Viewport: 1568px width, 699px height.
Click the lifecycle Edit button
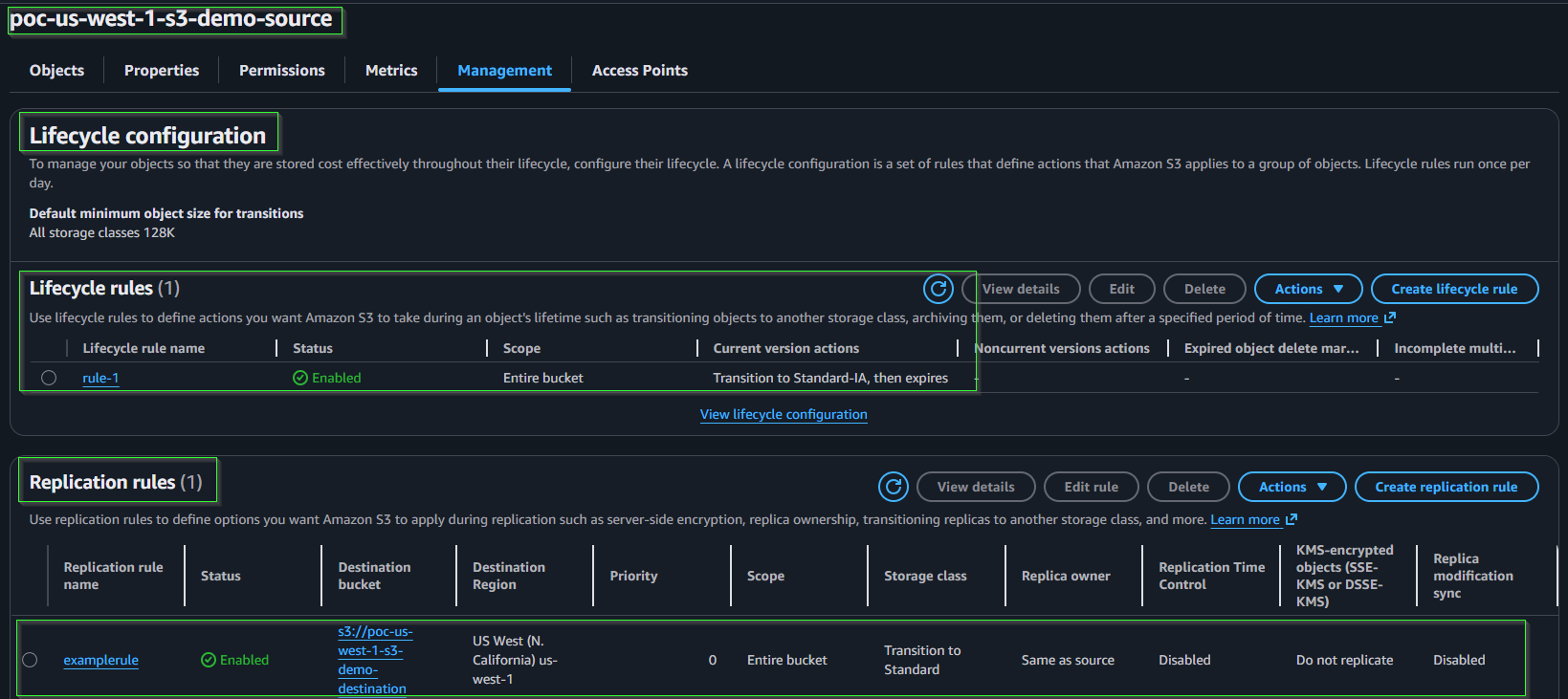point(1122,289)
